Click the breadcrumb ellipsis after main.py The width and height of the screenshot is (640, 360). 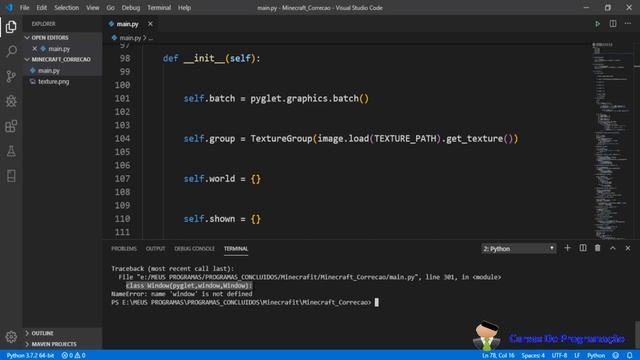click(151, 38)
